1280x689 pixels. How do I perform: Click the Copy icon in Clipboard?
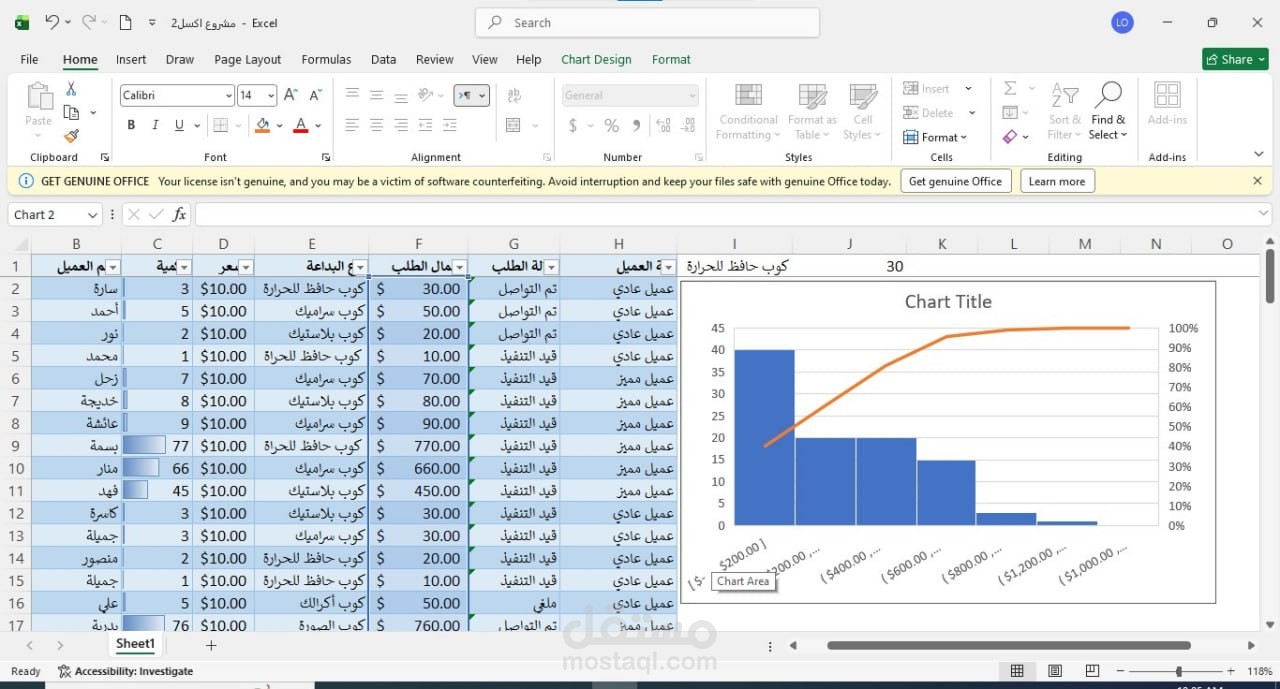71,113
